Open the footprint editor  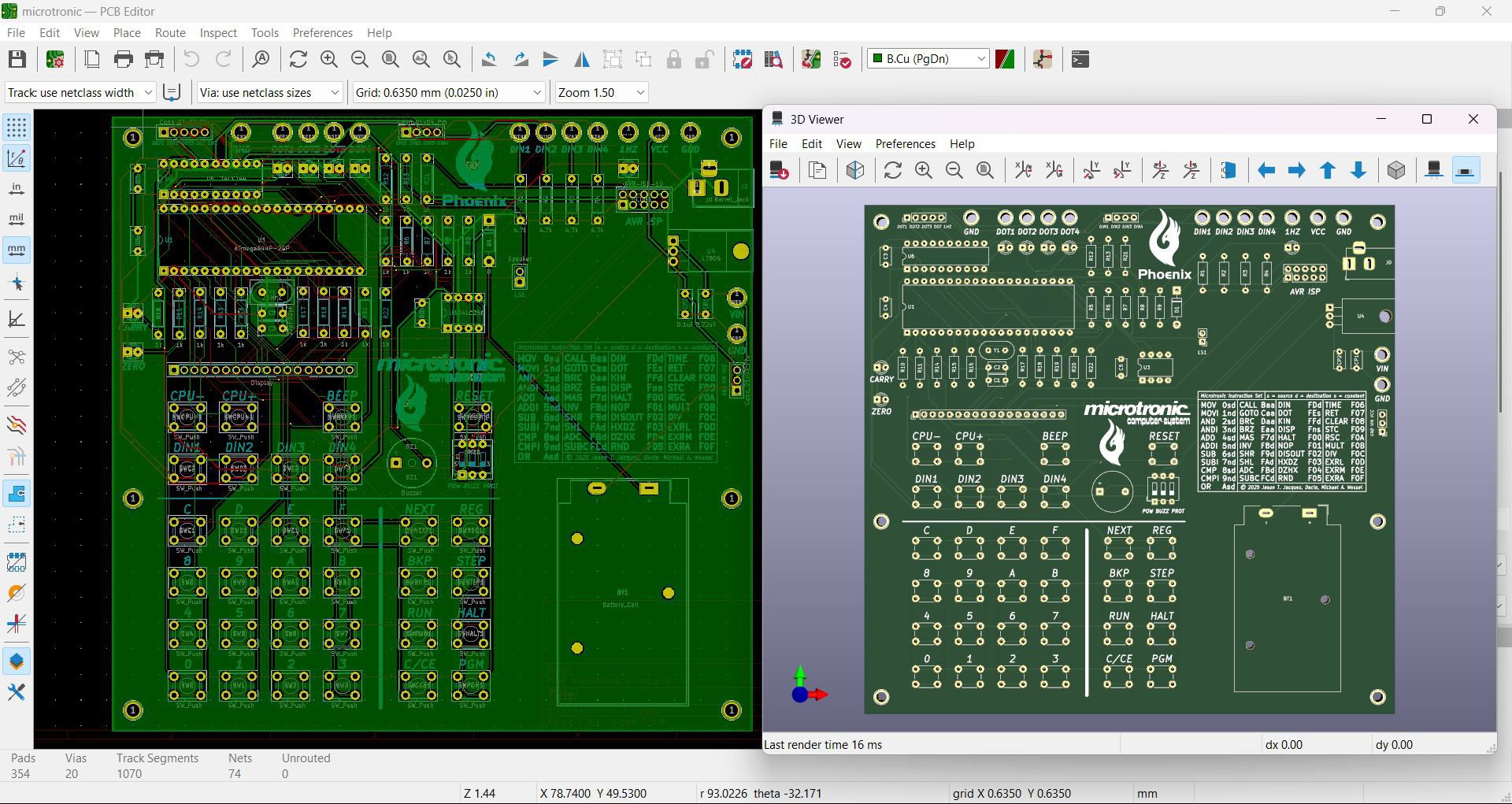(x=742, y=59)
